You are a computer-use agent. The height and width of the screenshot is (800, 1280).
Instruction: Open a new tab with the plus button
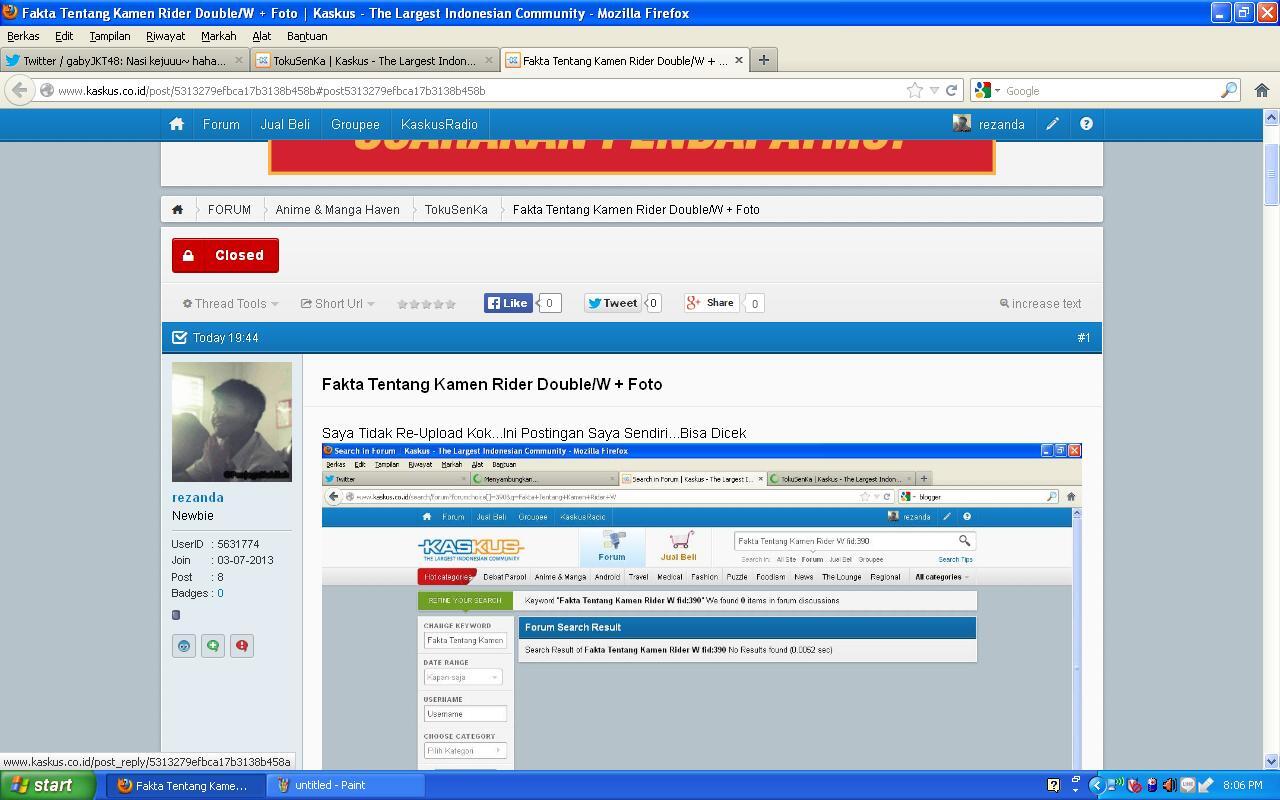click(763, 60)
